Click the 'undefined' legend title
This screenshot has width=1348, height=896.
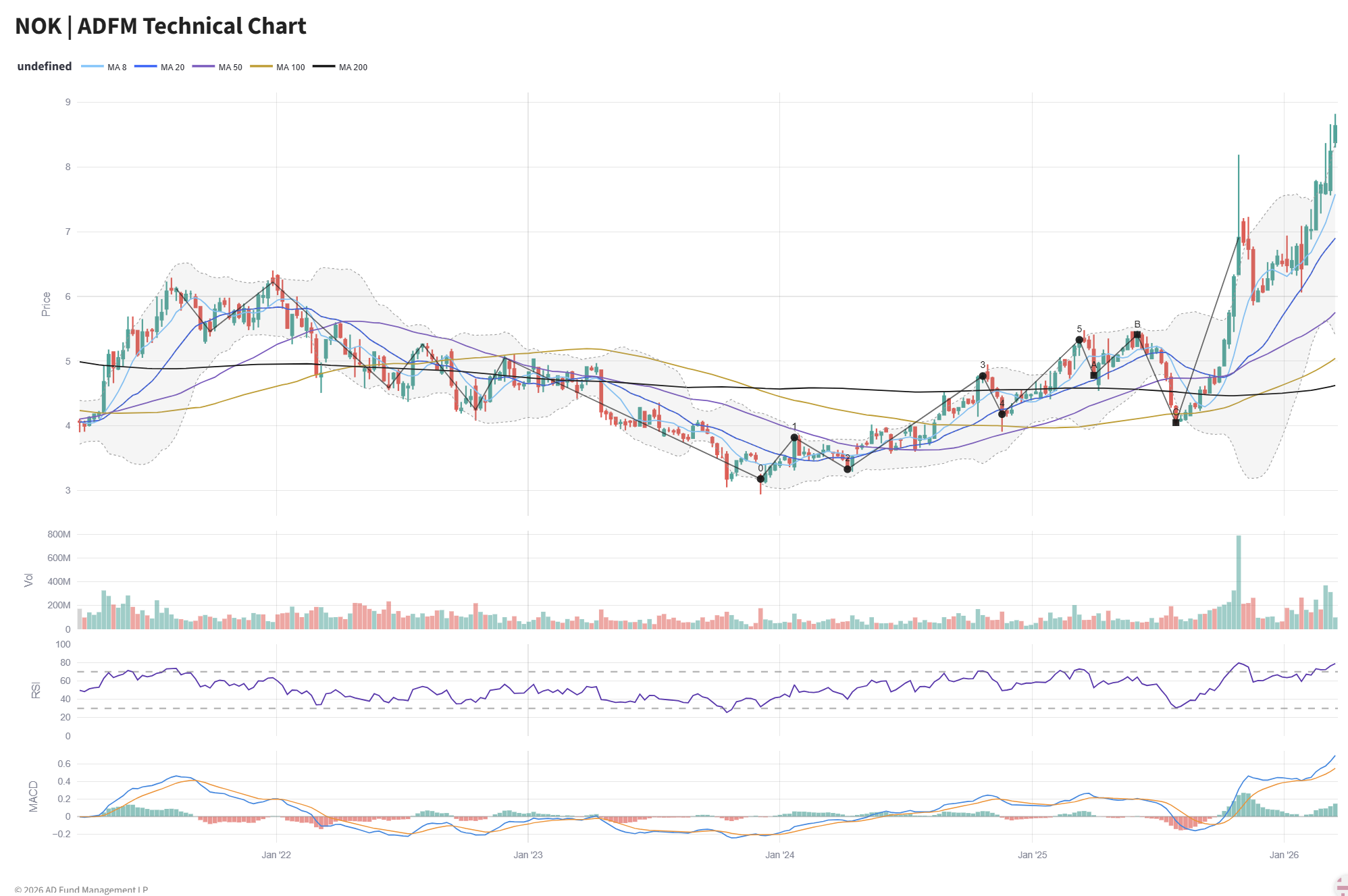click(45, 66)
